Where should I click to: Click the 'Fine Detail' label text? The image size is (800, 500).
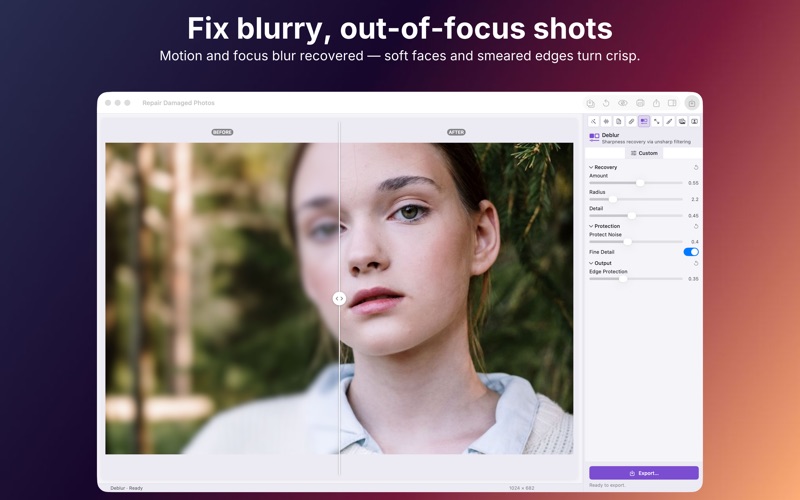(x=602, y=252)
